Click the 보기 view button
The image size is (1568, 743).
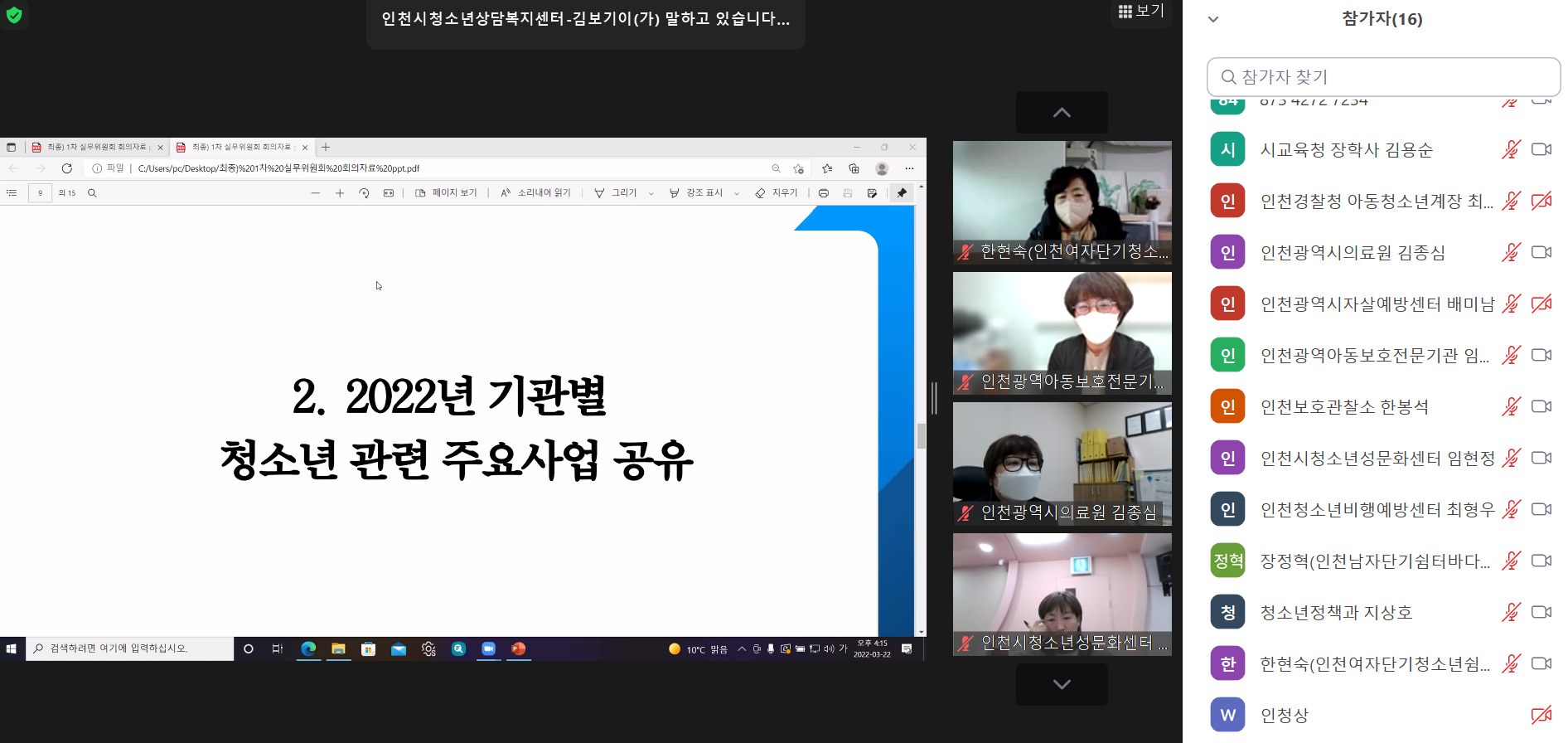point(1141,11)
